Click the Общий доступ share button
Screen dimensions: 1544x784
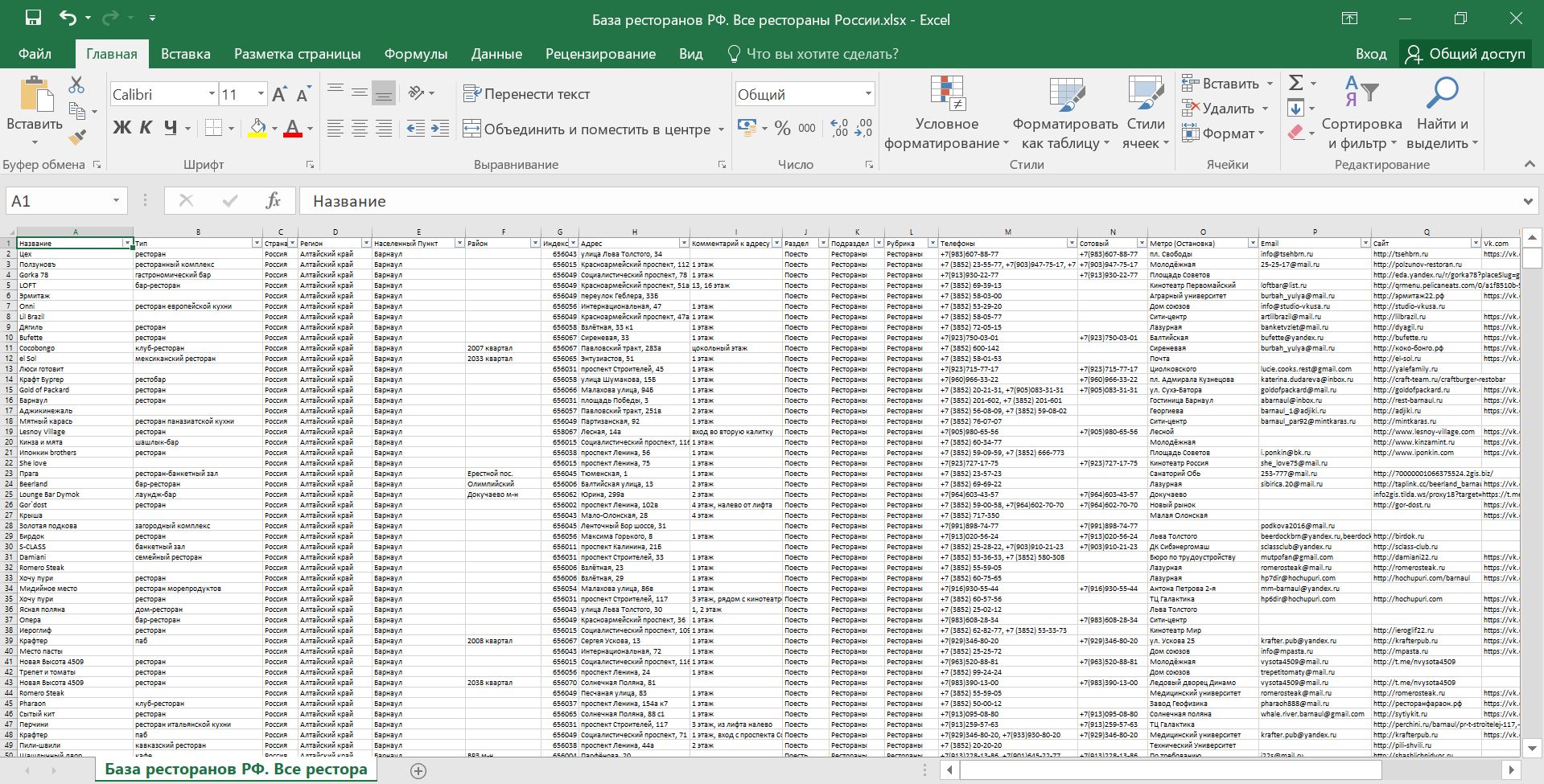(1465, 54)
